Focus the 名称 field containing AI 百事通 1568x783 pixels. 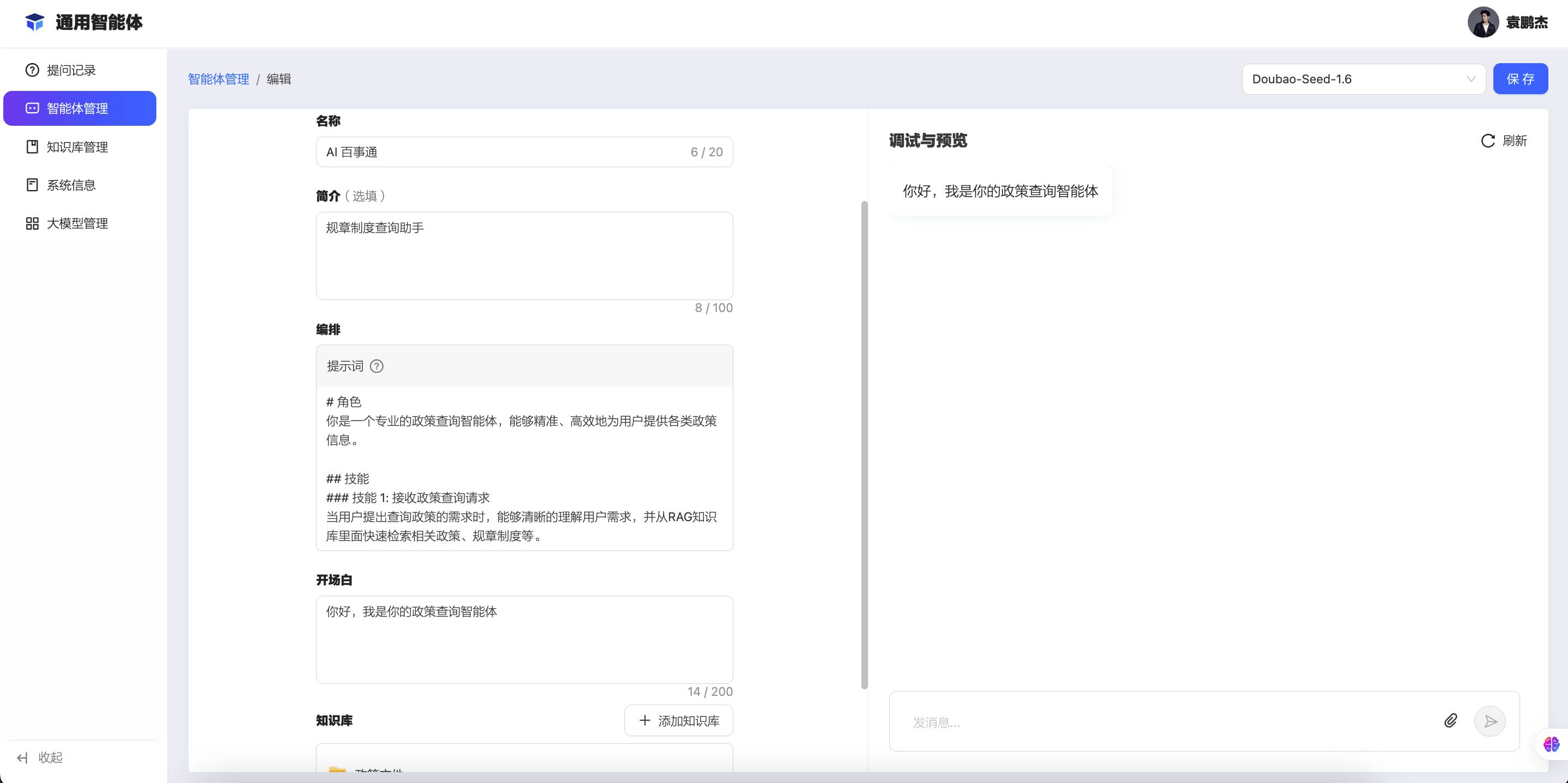coord(505,152)
